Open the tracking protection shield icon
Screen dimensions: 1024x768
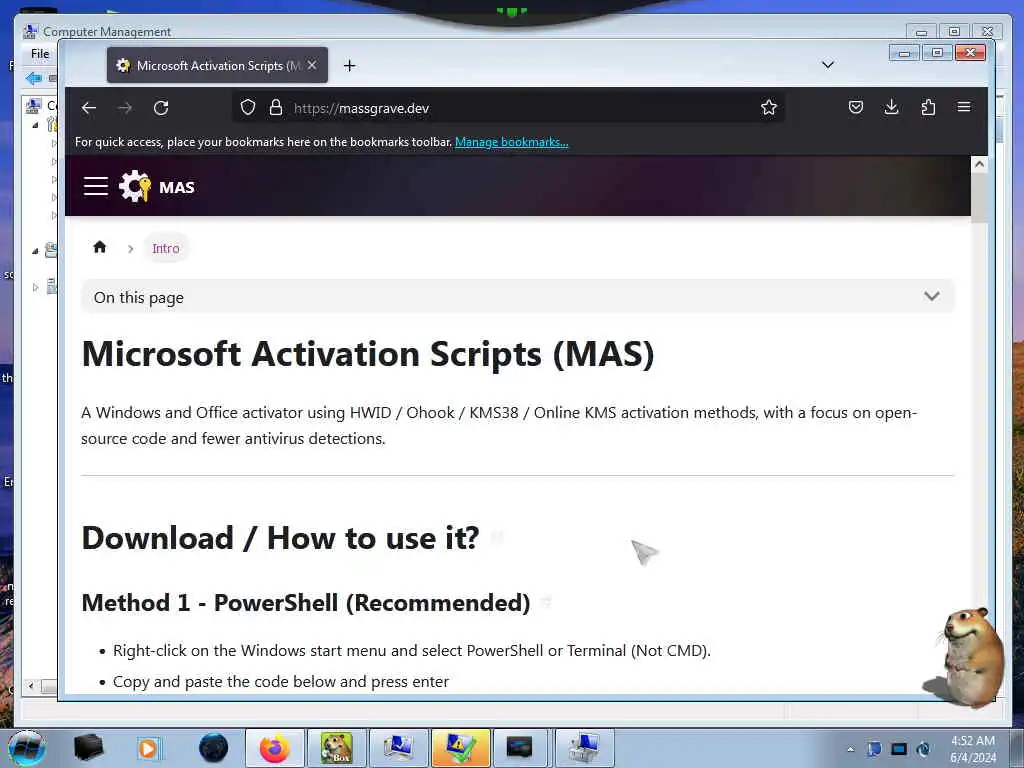tap(248, 107)
